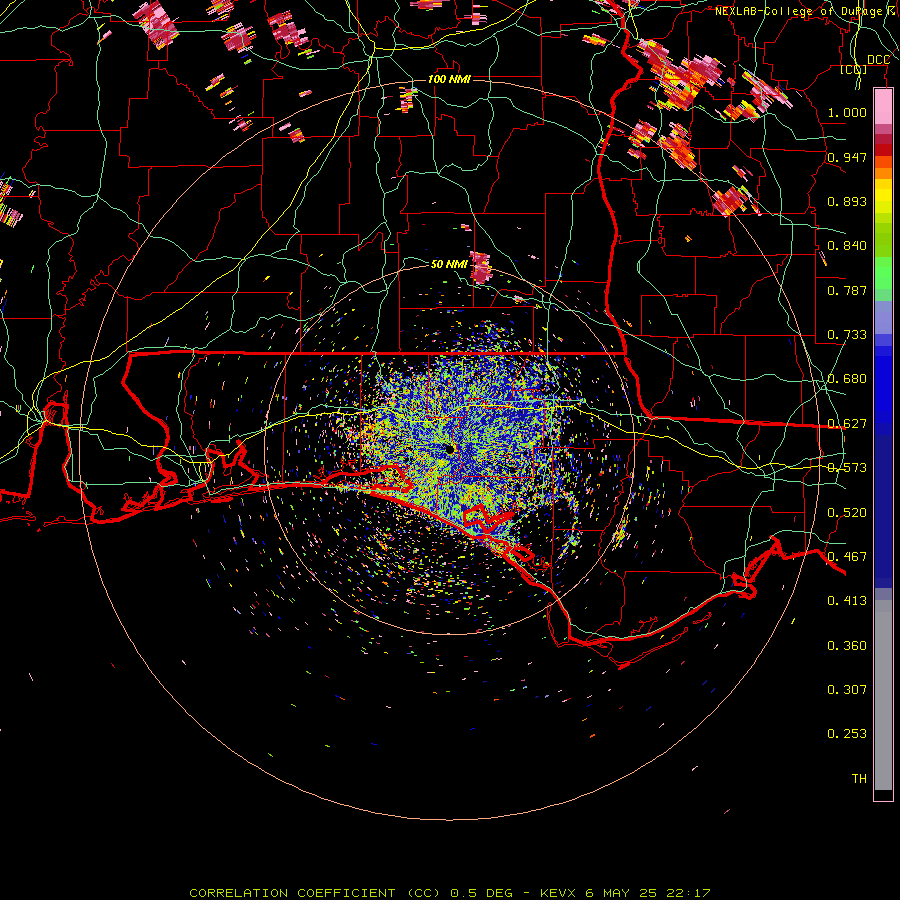Pick the red color scale segment
The image size is (900, 900).
(883, 150)
